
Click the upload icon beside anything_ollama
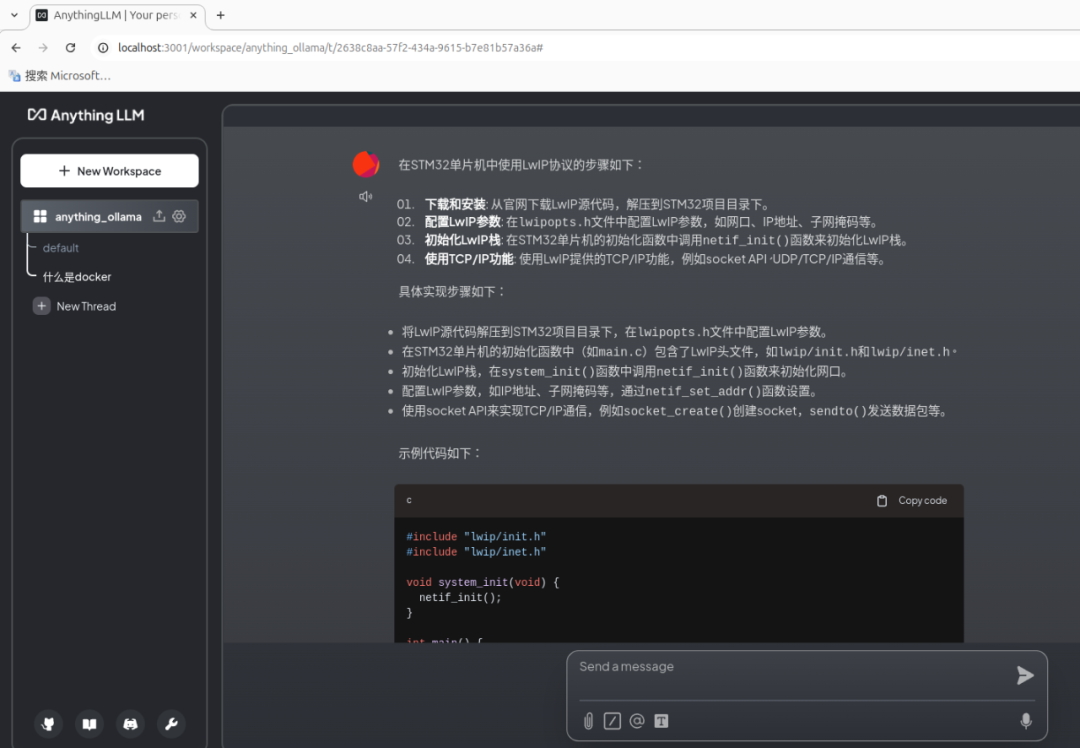click(x=159, y=216)
